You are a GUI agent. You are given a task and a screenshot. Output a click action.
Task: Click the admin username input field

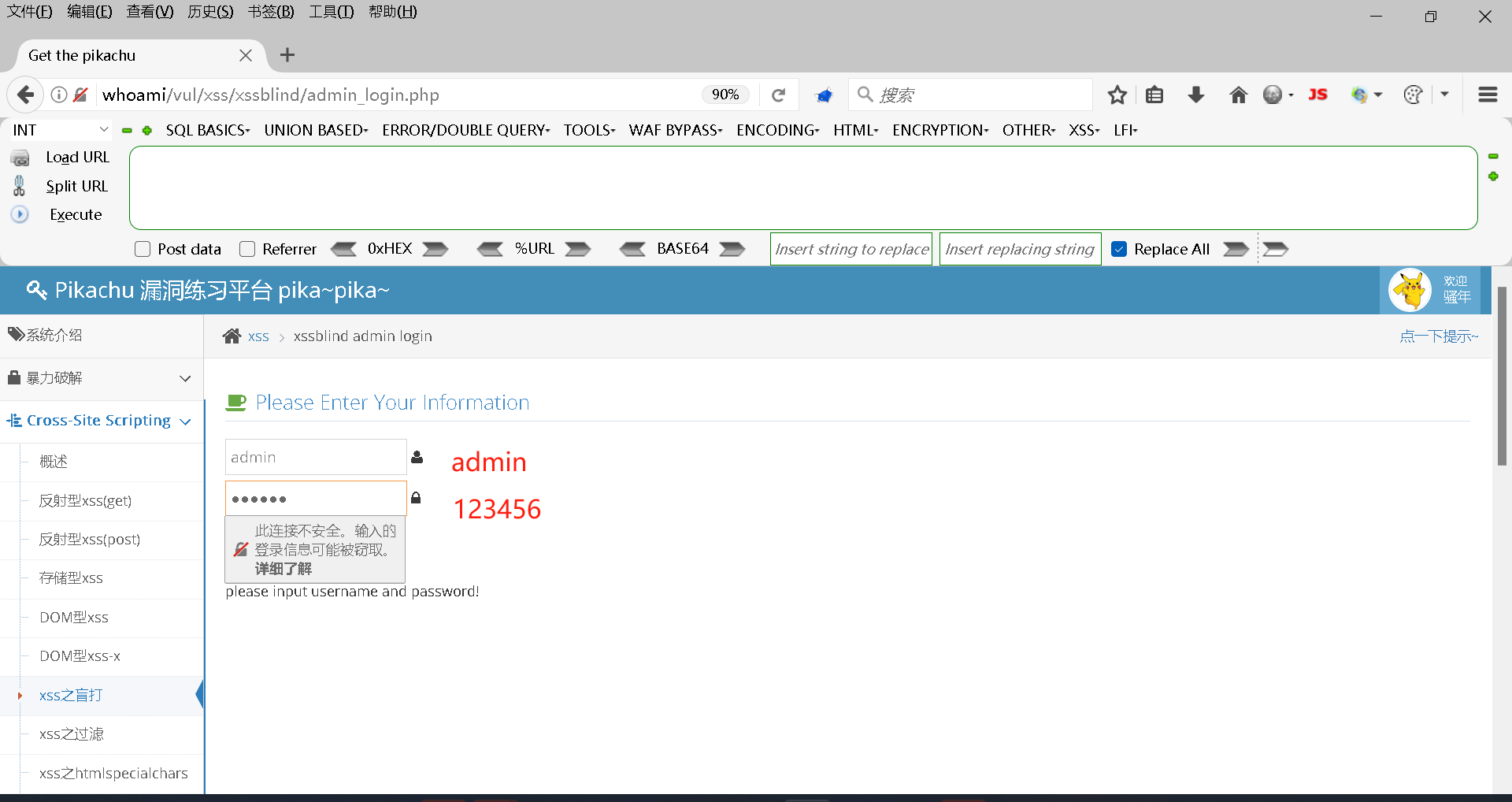click(316, 457)
